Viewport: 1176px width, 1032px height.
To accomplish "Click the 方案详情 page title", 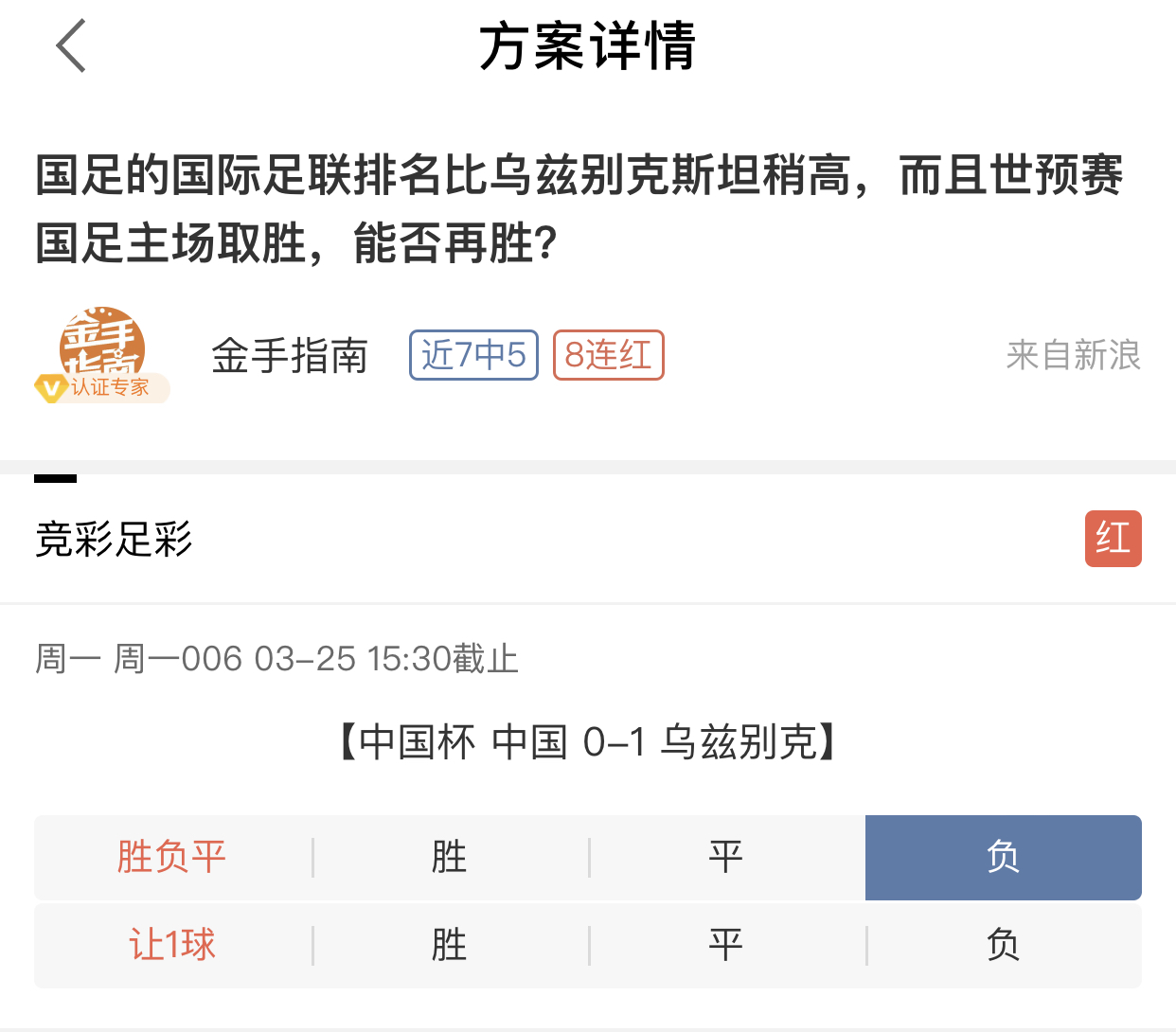I will click(x=587, y=46).
